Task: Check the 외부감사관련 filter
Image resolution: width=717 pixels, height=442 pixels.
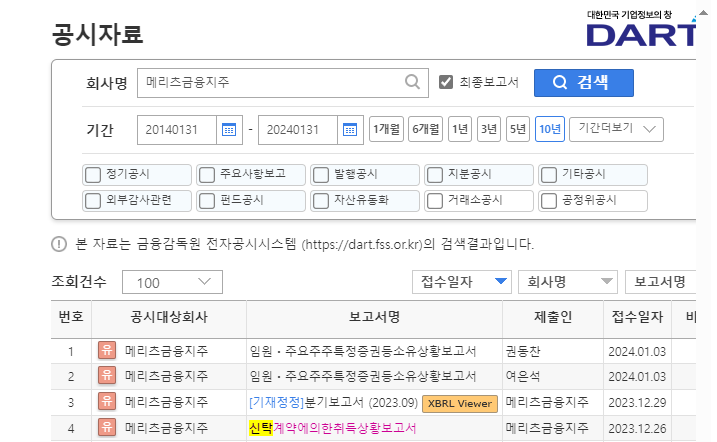Action: tap(93, 201)
